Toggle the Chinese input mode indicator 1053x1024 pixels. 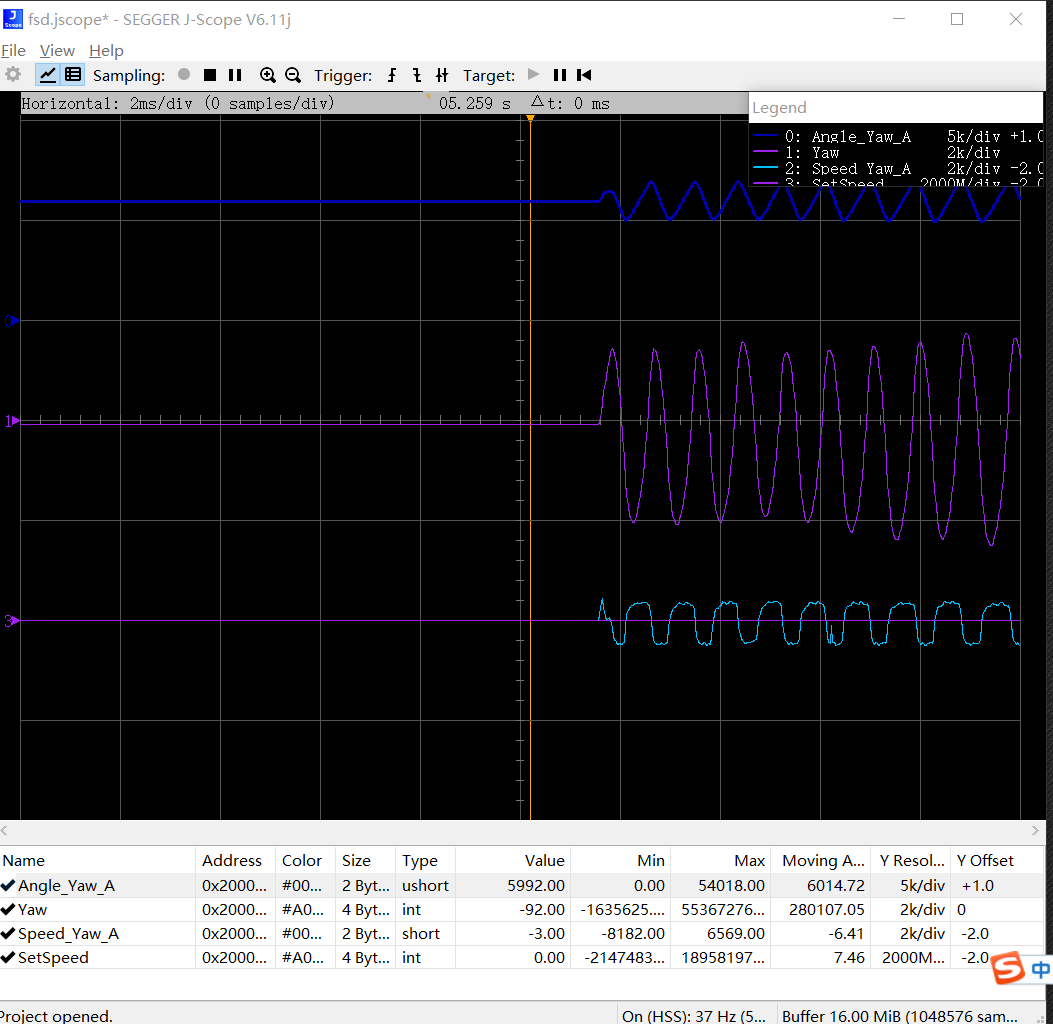[1041, 969]
